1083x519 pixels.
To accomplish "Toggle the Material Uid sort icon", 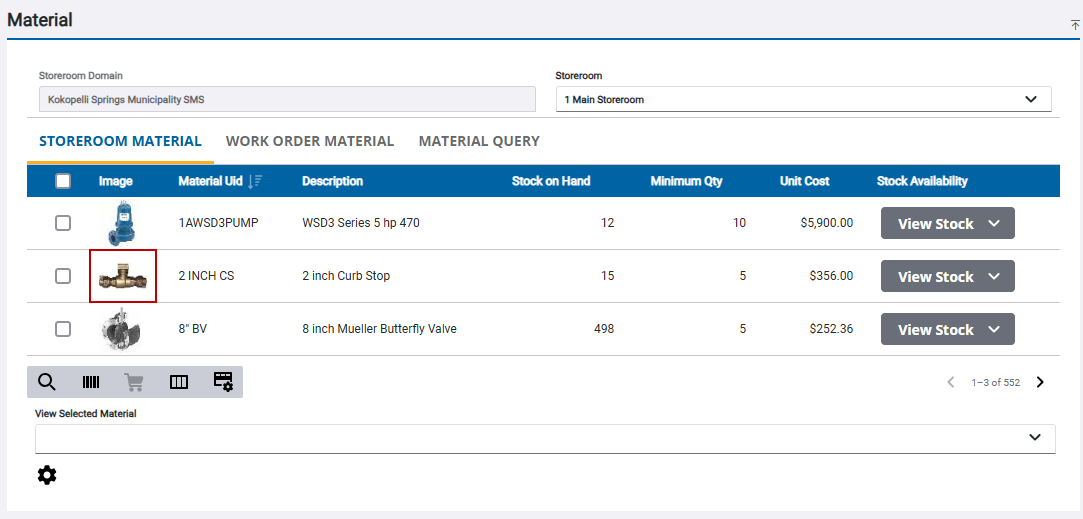I will 257,181.
